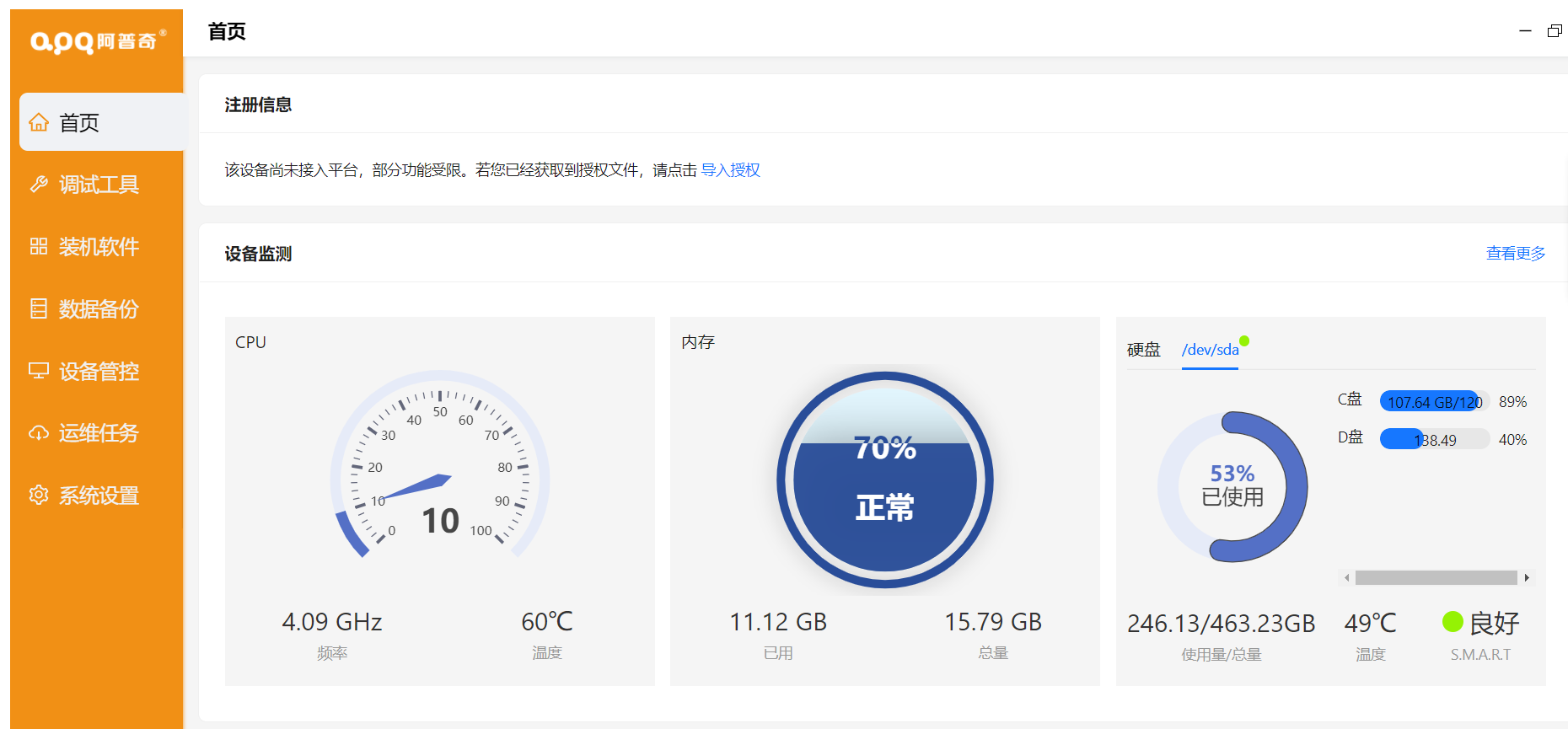Click the home icon in sidebar

coord(39,123)
